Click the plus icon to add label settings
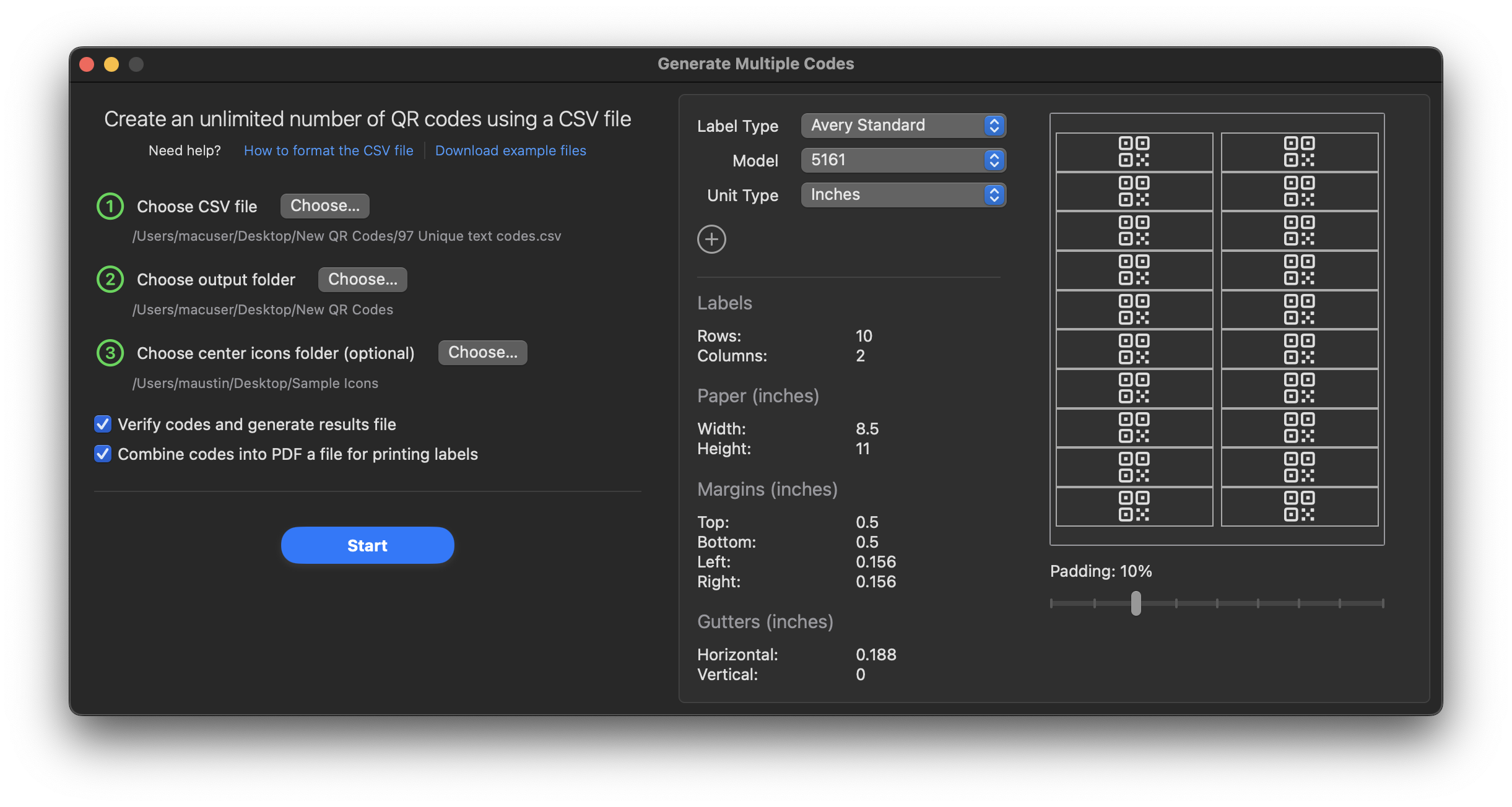The height and width of the screenshot is (807, 1512). (711, 240)
